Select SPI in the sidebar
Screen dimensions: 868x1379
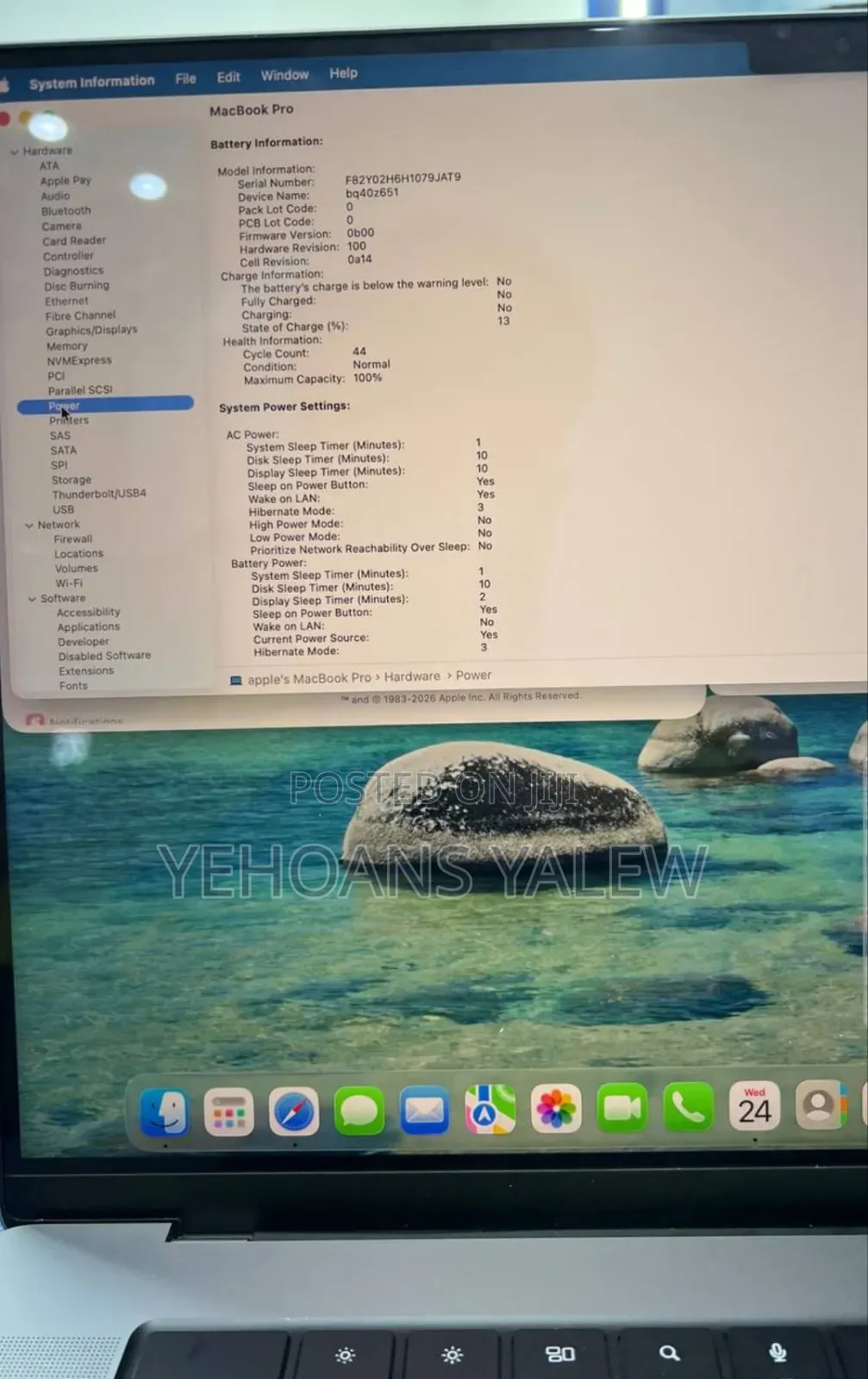(59, 465)
